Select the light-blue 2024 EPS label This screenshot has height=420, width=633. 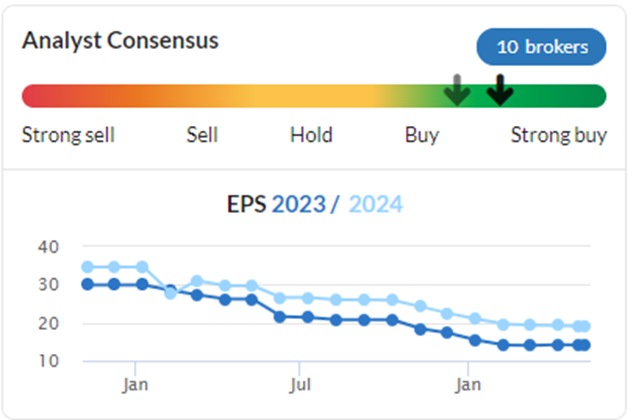376,204
